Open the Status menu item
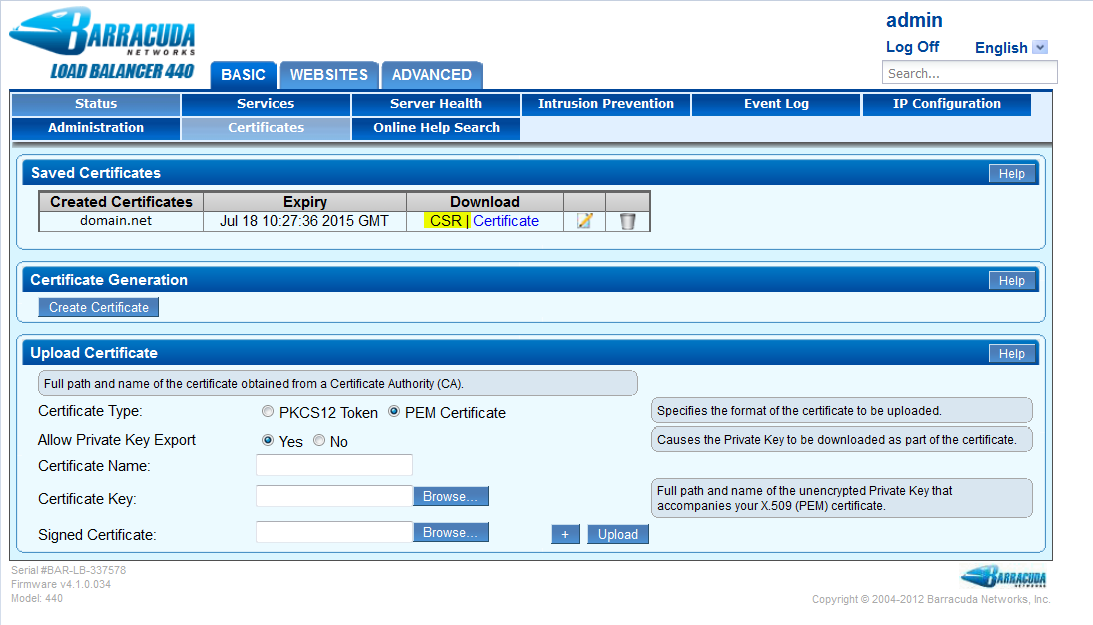 96,104
